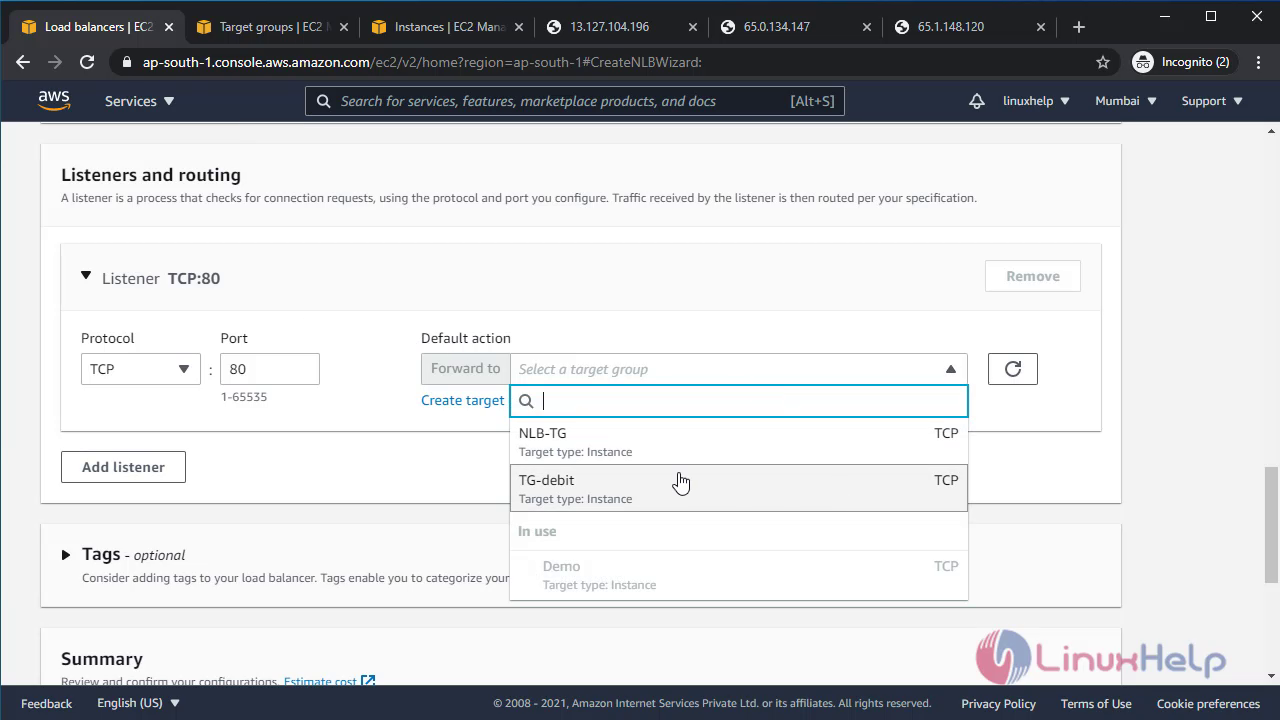The width and height of the screenshot is (1280, 720).
Task: Switch to the Instances EC2 tab
Action: click(447, 27)
